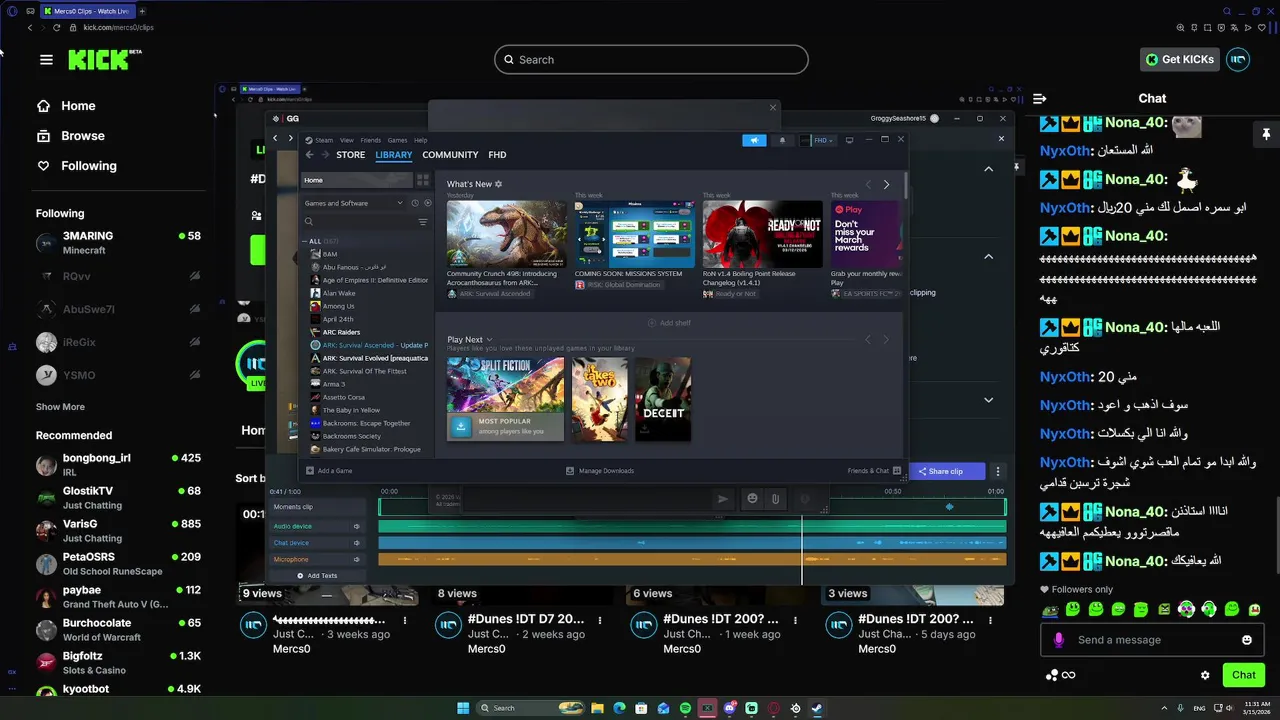Open the Kick hamburger menu
Viewport: 1280px width, 720px height.
point(46,60)
